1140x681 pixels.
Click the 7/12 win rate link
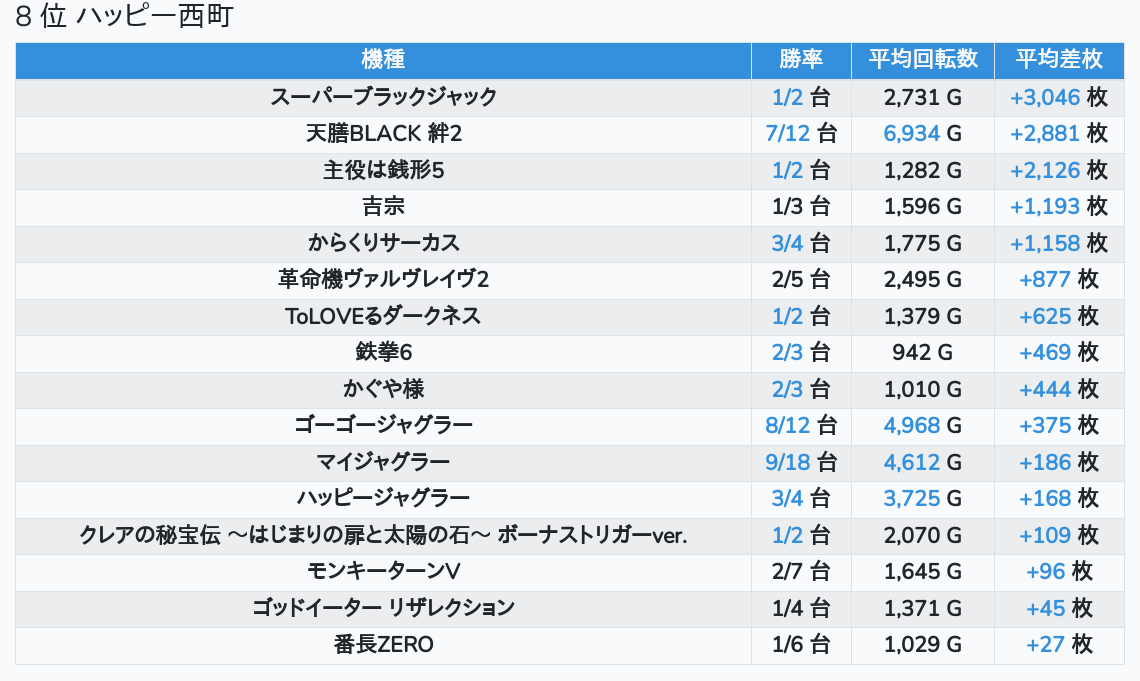point(787,134)
